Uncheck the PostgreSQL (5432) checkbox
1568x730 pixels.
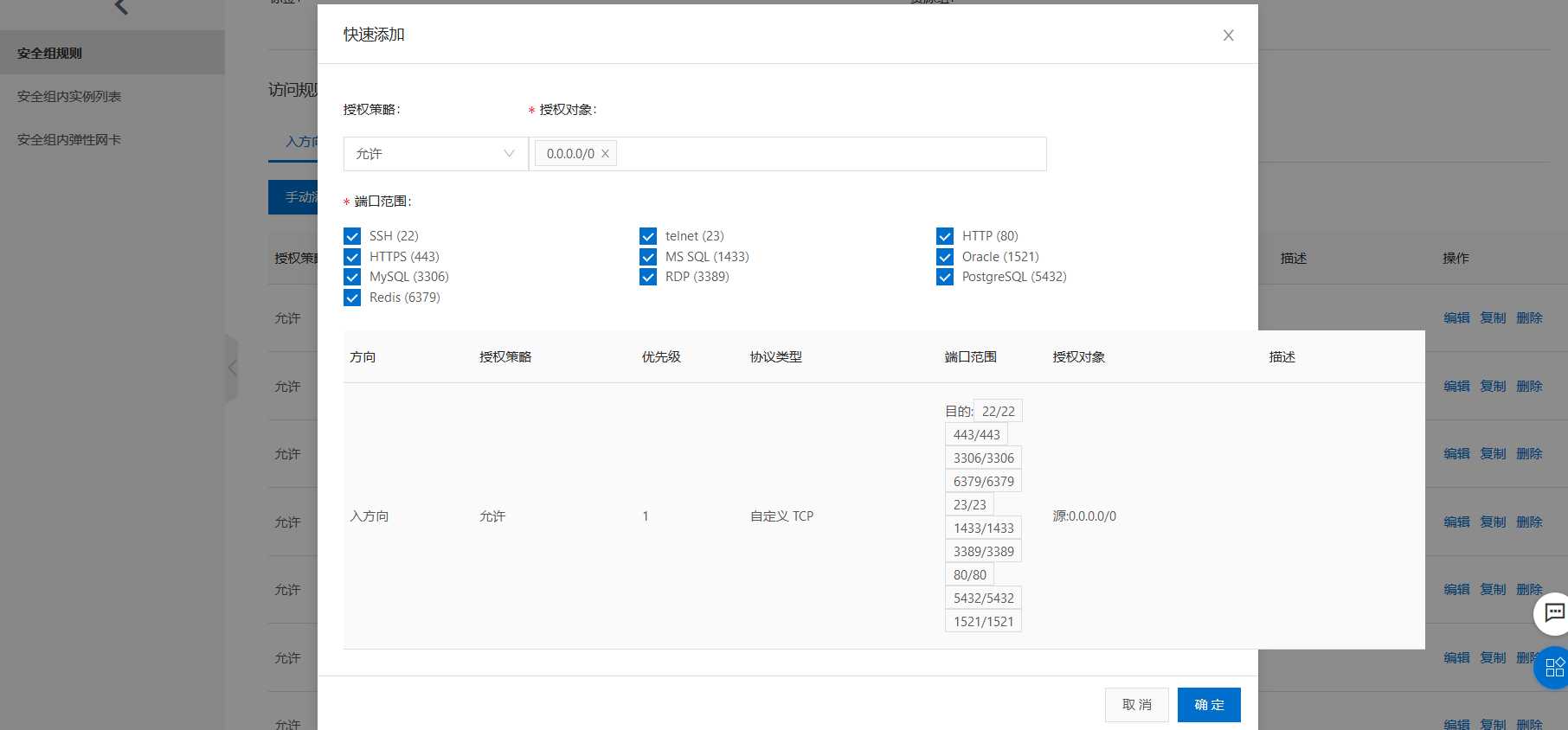(x=945, y=277)
